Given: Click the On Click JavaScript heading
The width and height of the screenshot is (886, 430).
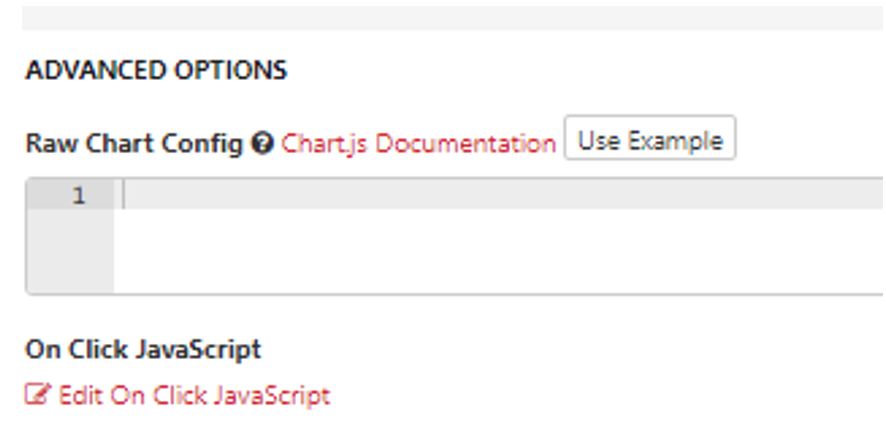Looking at the screenshot, I should (144, 349).
